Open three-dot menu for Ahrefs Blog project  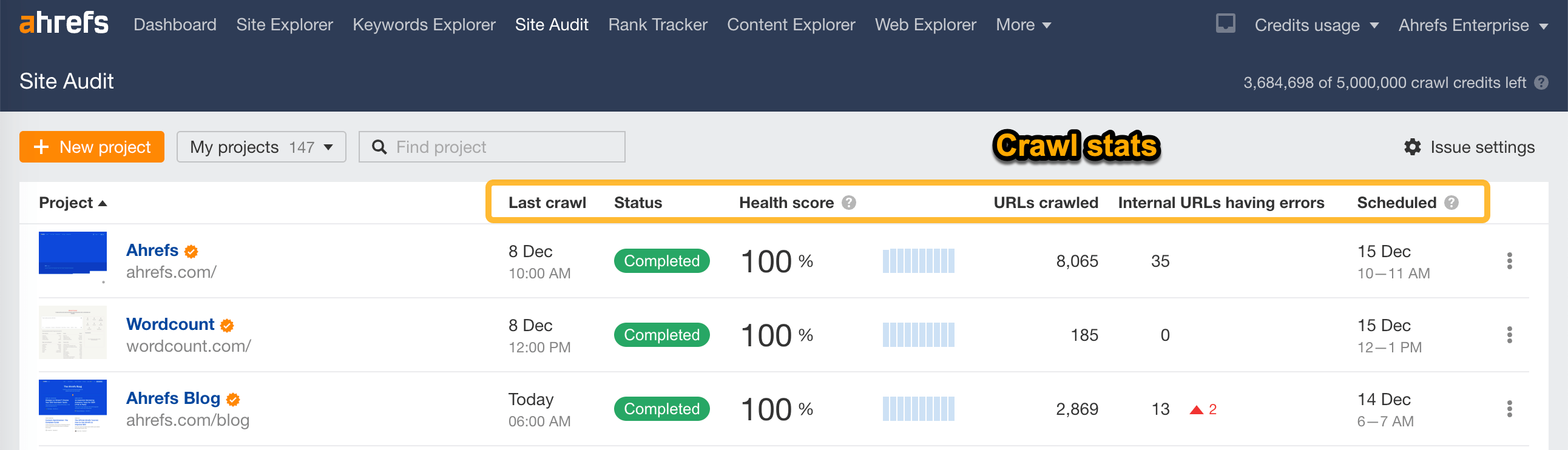[1510, 409]
